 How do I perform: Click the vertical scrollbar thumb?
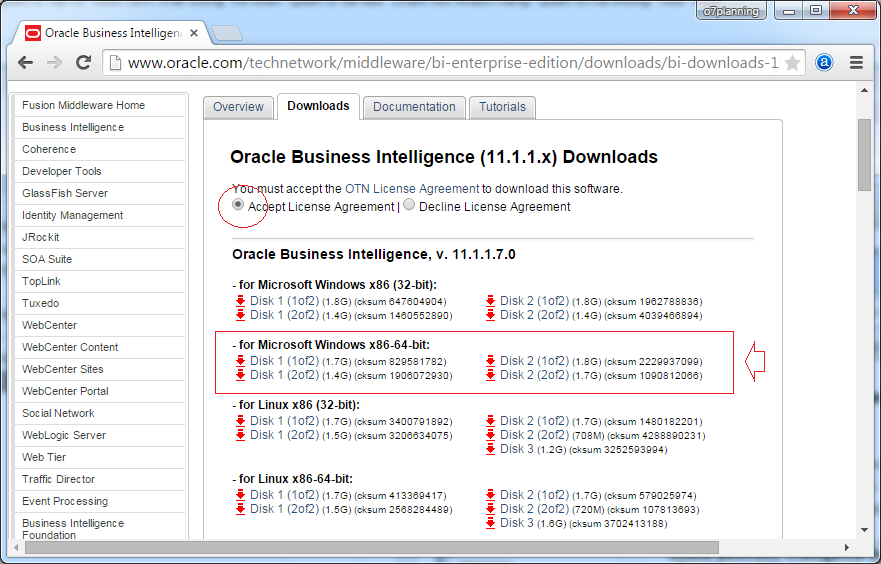(864, 155)
